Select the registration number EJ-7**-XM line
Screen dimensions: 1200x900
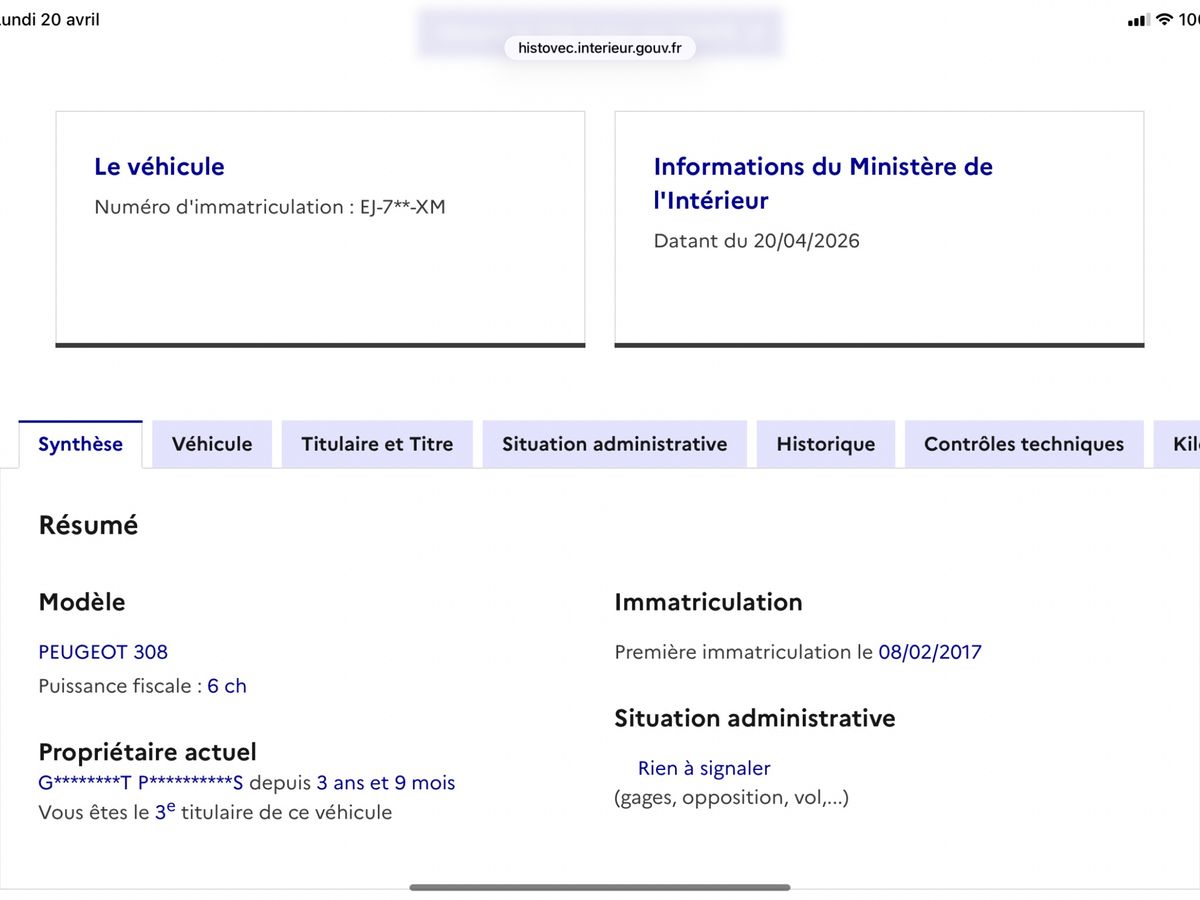click(x=270, y=207)
